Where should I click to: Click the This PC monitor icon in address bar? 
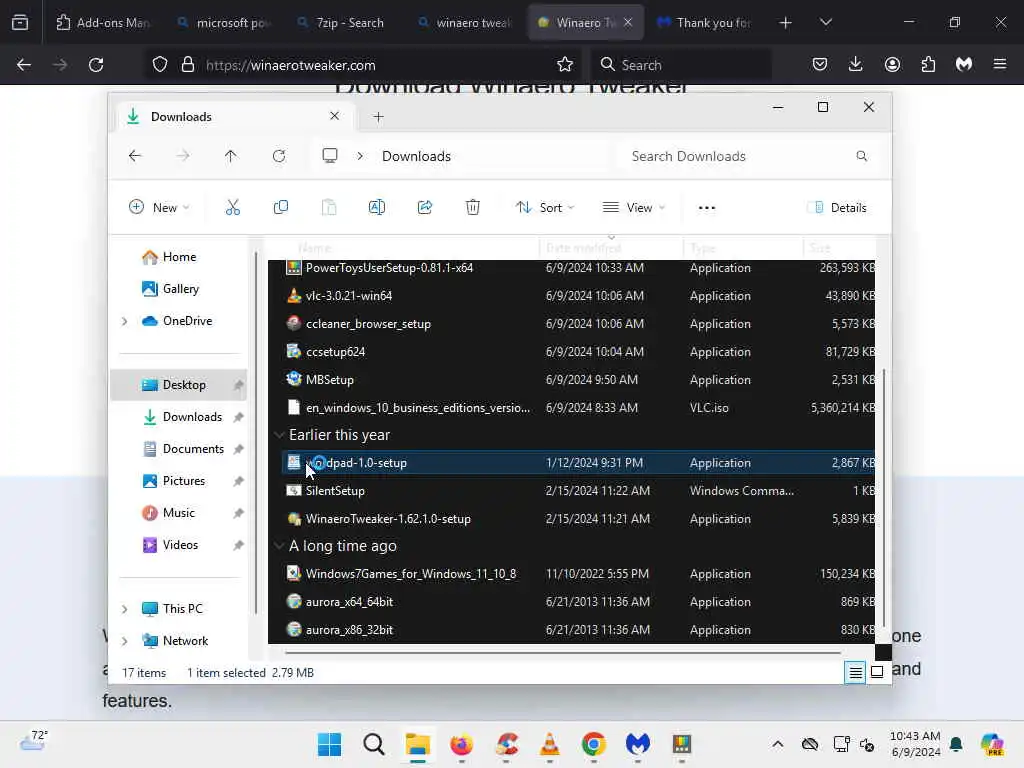(330, 156)
